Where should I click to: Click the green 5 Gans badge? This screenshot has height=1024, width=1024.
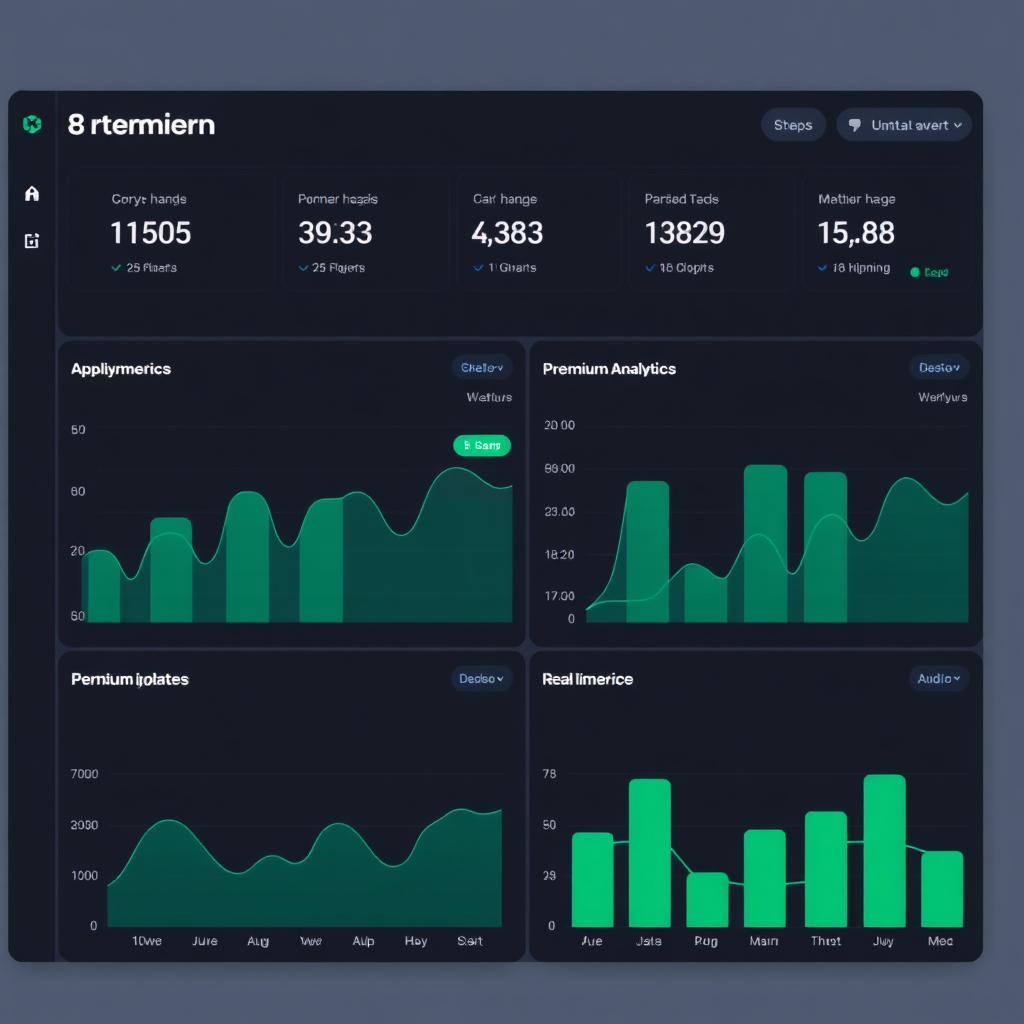(482, 445)
